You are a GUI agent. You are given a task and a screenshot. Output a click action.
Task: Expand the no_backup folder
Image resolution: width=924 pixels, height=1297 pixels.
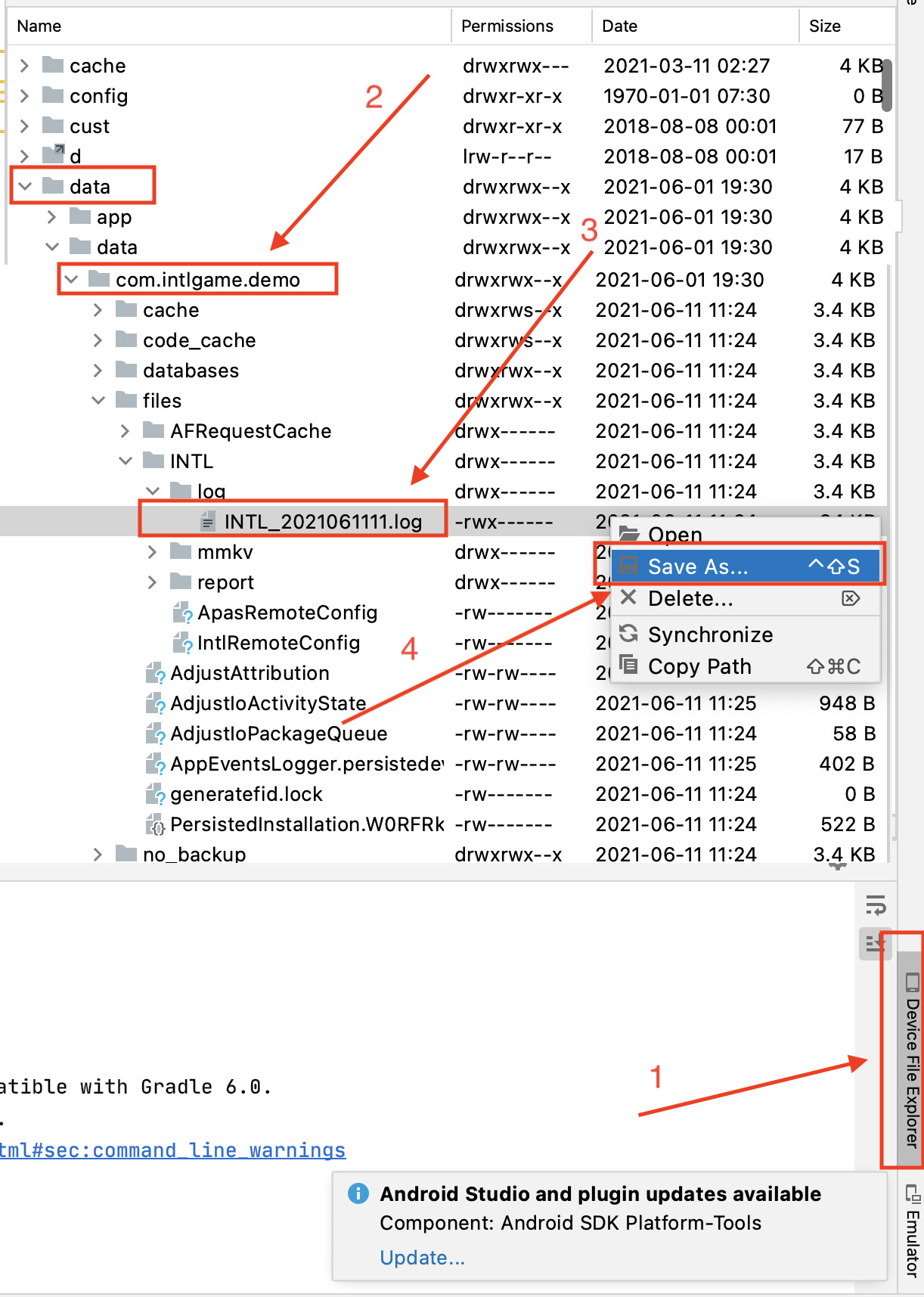pos(98,855)
